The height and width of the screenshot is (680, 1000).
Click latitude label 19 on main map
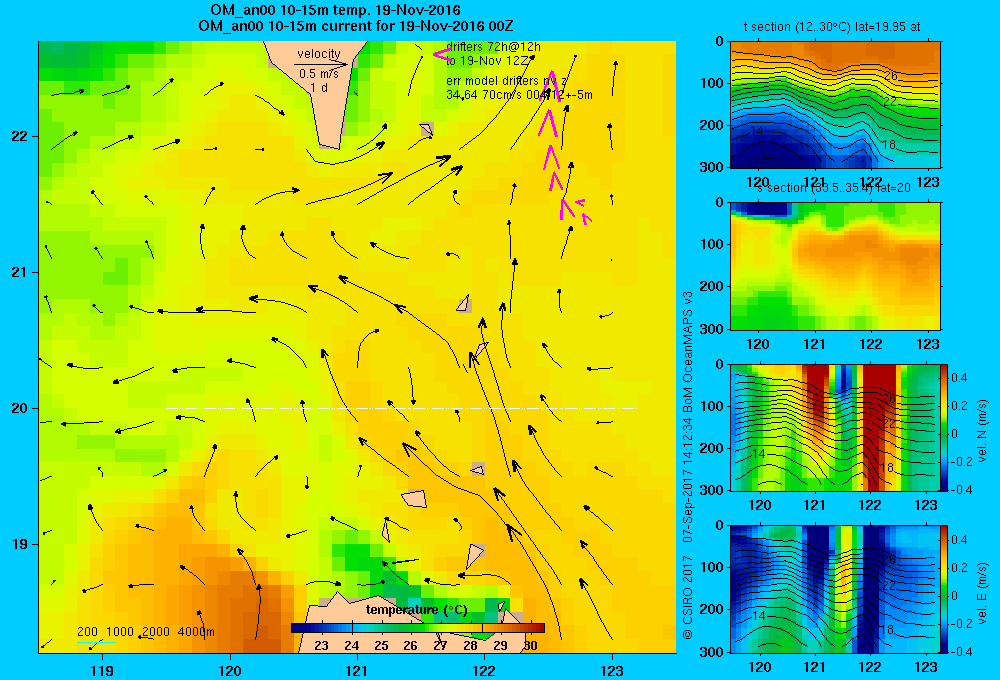20,544
